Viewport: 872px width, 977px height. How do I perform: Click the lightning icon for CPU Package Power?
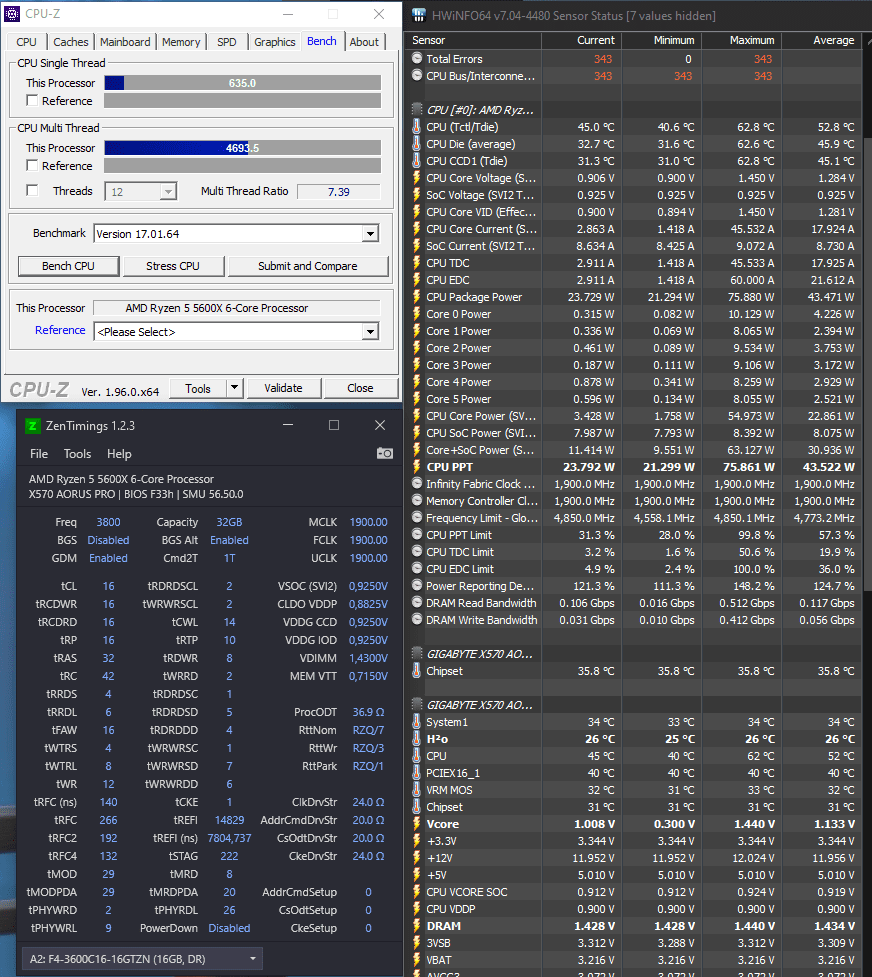point(417,297)
